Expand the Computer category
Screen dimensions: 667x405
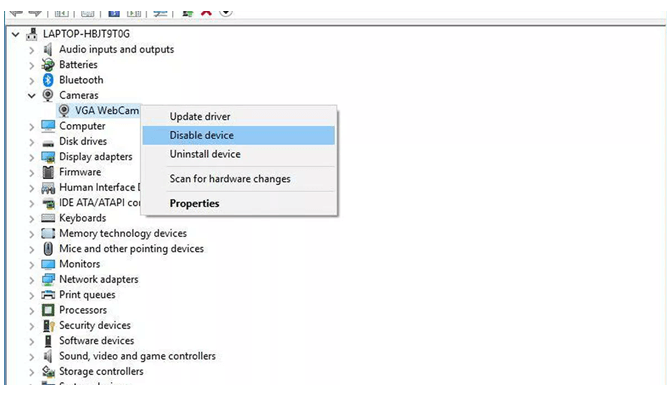31,127
